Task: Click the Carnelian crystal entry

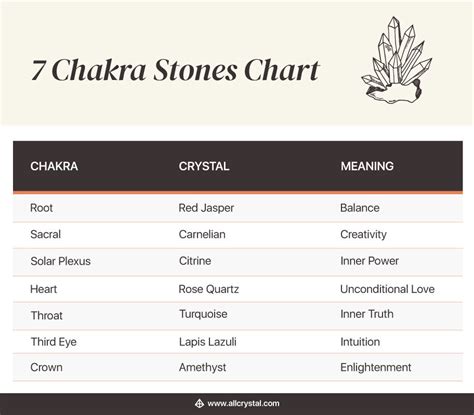Action: [x=202, y=234]
